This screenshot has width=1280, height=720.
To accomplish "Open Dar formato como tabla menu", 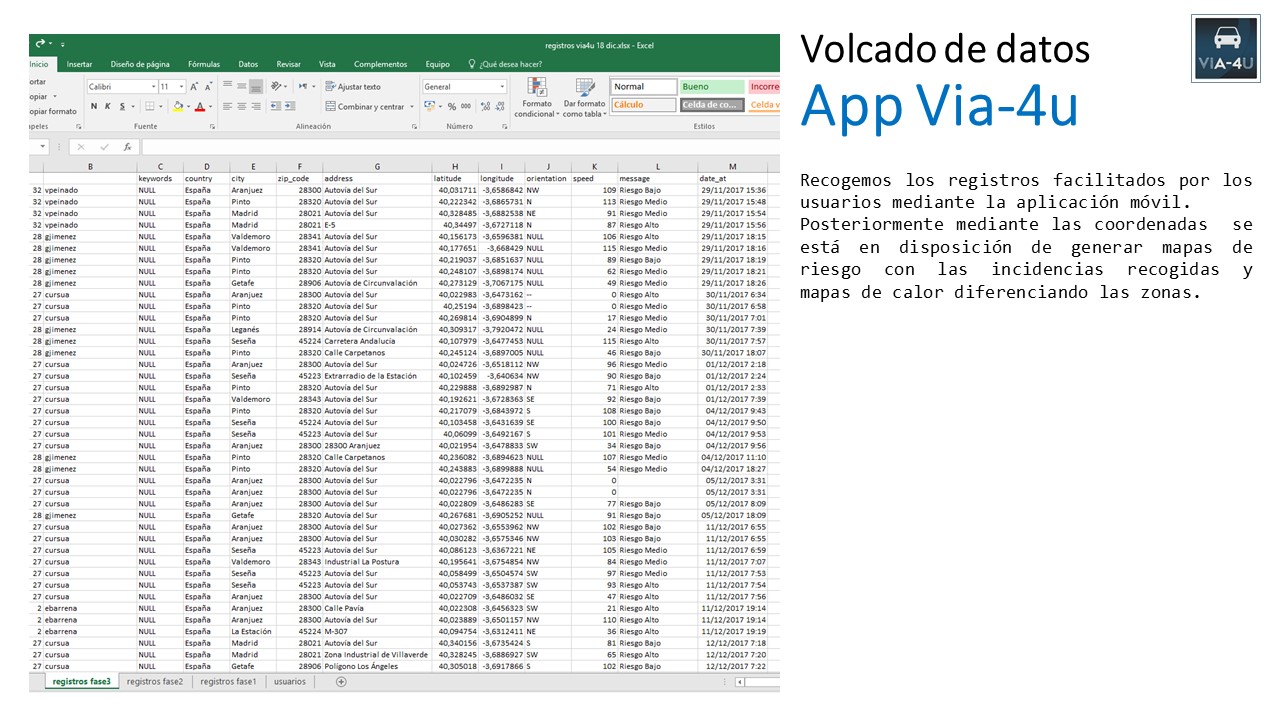I will (x=584, y=98).
